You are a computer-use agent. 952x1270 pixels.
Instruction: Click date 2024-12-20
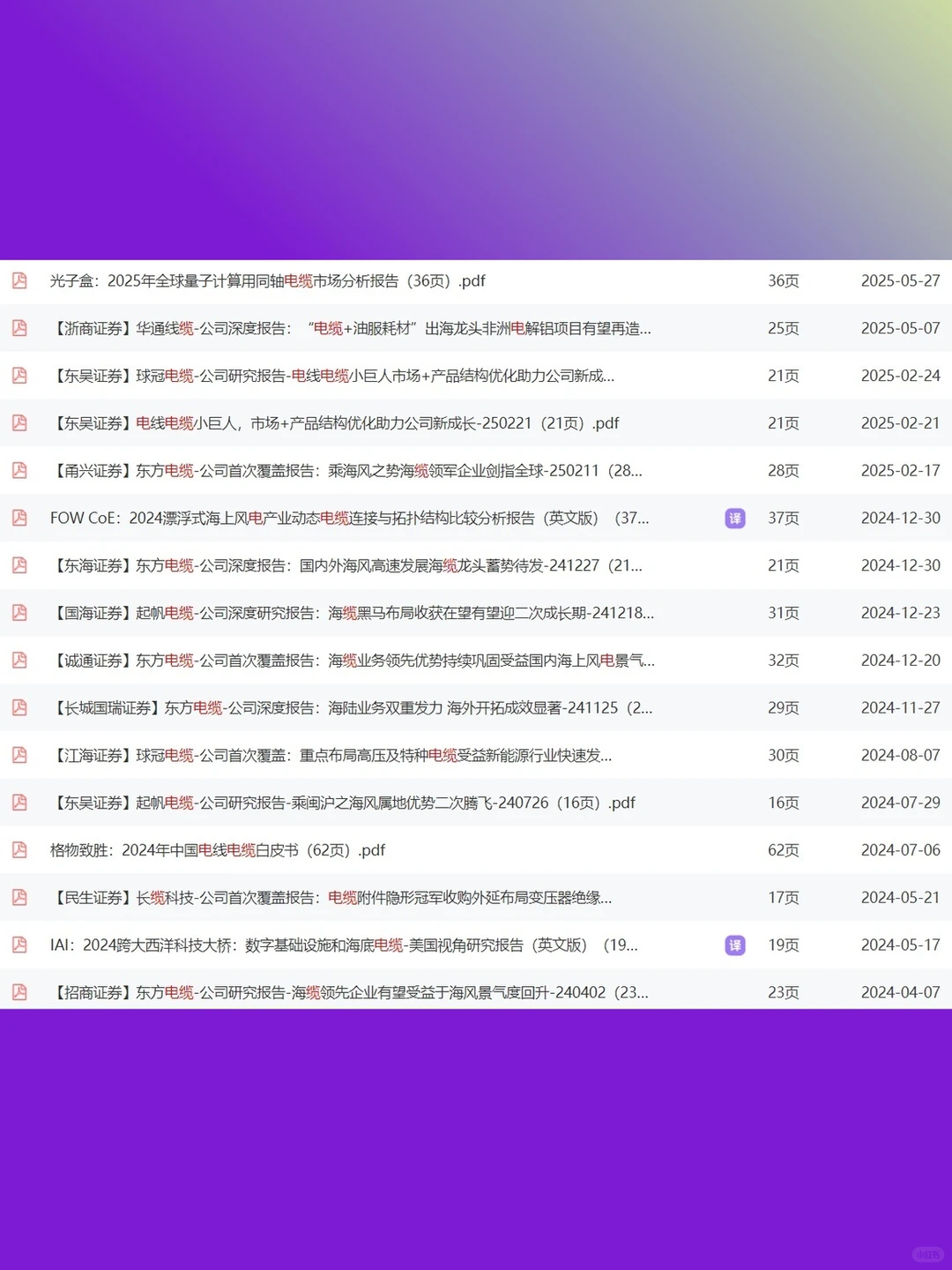(901, 661)
